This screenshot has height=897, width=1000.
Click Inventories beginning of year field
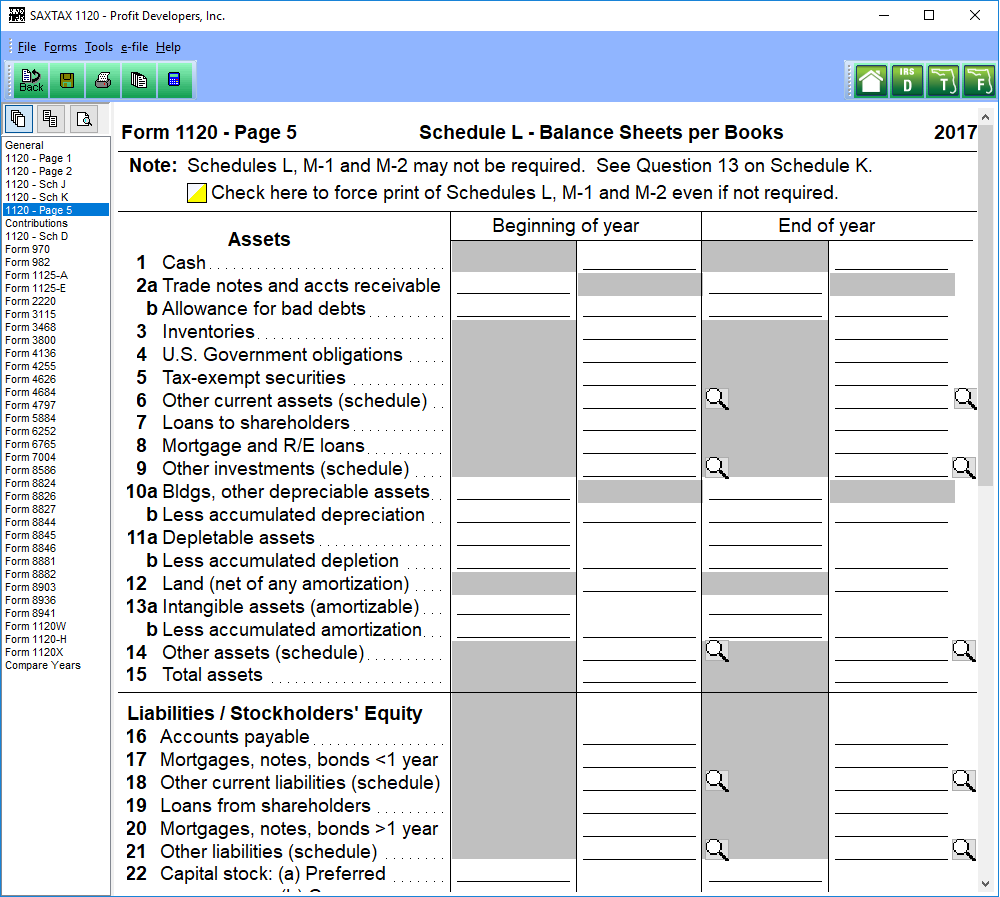click(639, 330)
